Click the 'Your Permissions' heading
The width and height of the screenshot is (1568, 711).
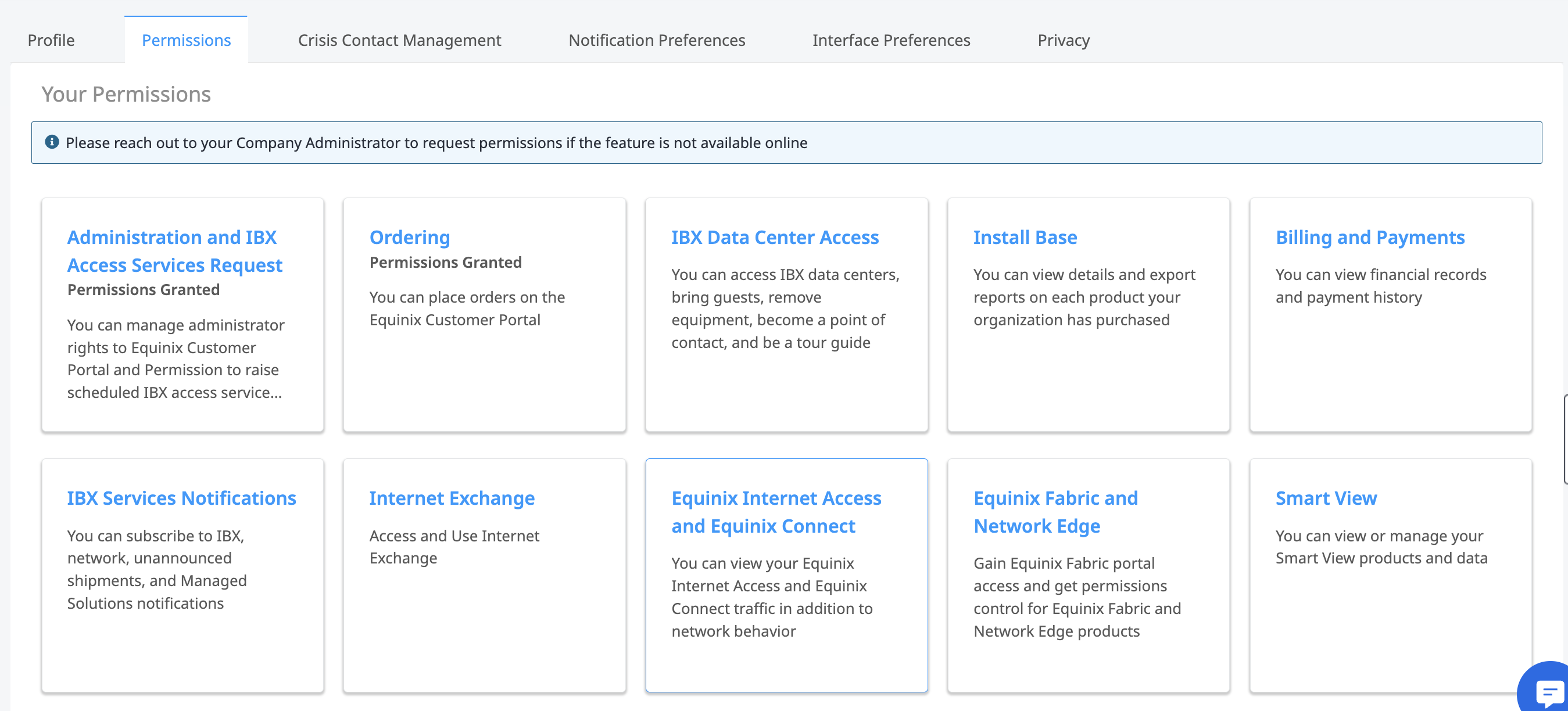coord(126,94)
